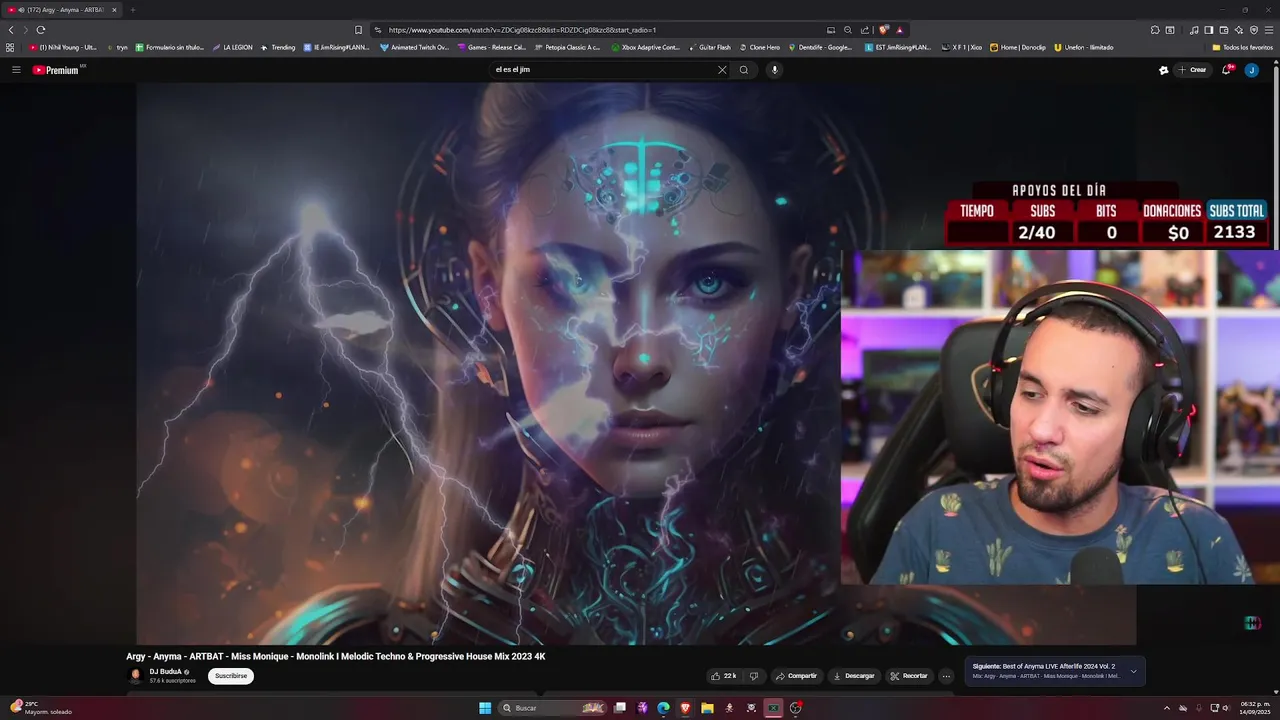Open the browser main menu
Screen dimensions: 1280x720
tap(1269, 30)
